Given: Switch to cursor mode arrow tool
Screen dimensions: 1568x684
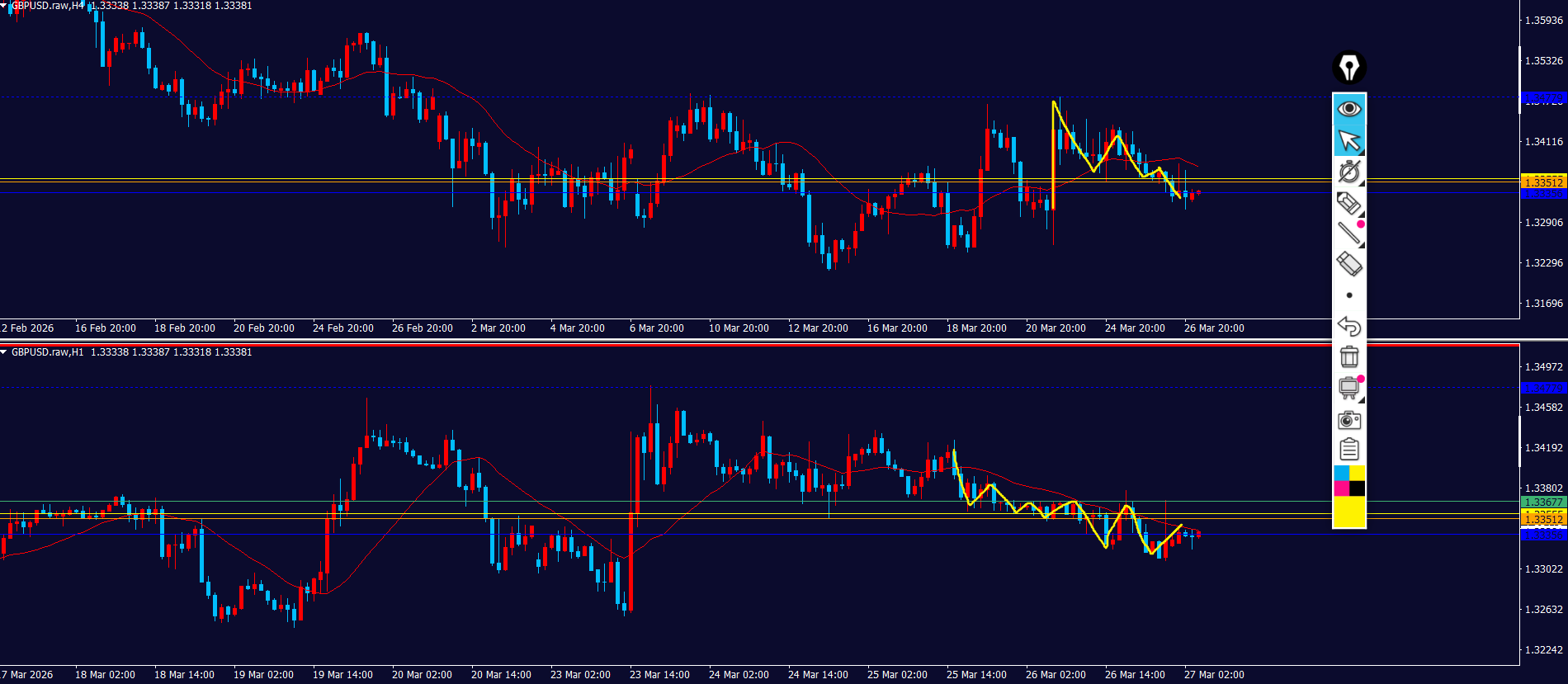Looking at the screenshot, I should pos(1349,140).
